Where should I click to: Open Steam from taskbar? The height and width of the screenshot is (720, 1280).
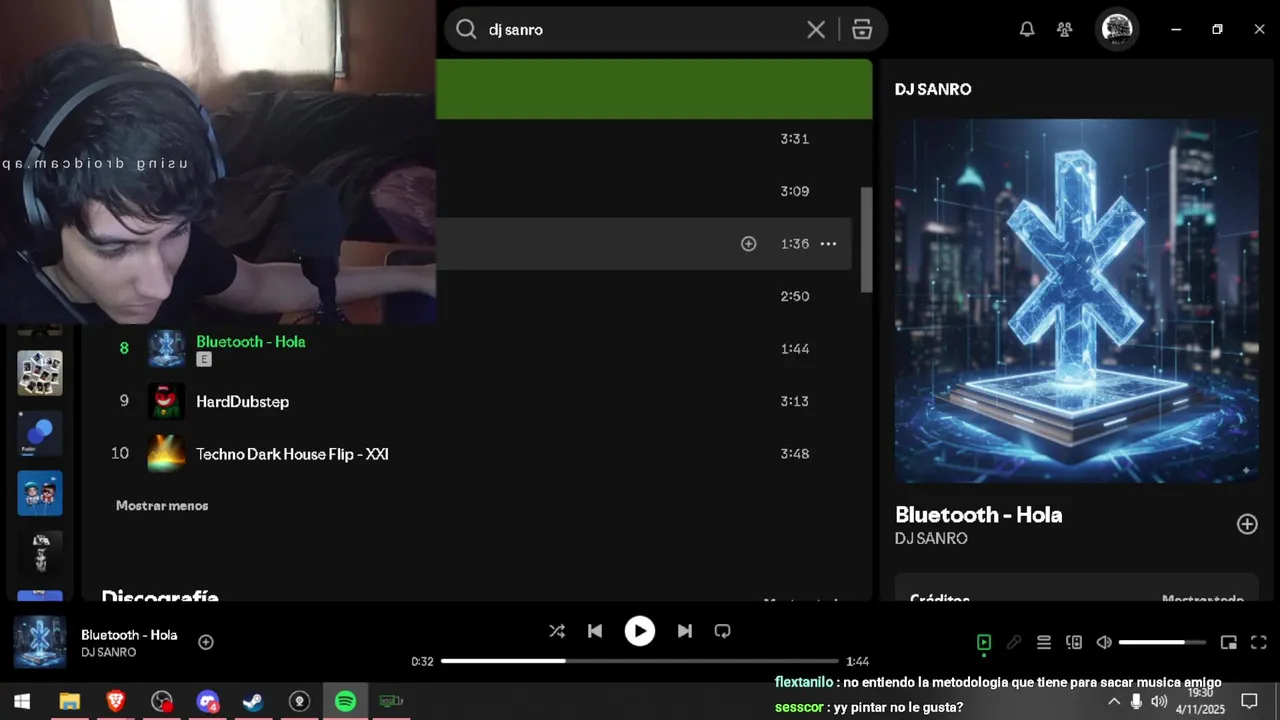tap(253, 702)
